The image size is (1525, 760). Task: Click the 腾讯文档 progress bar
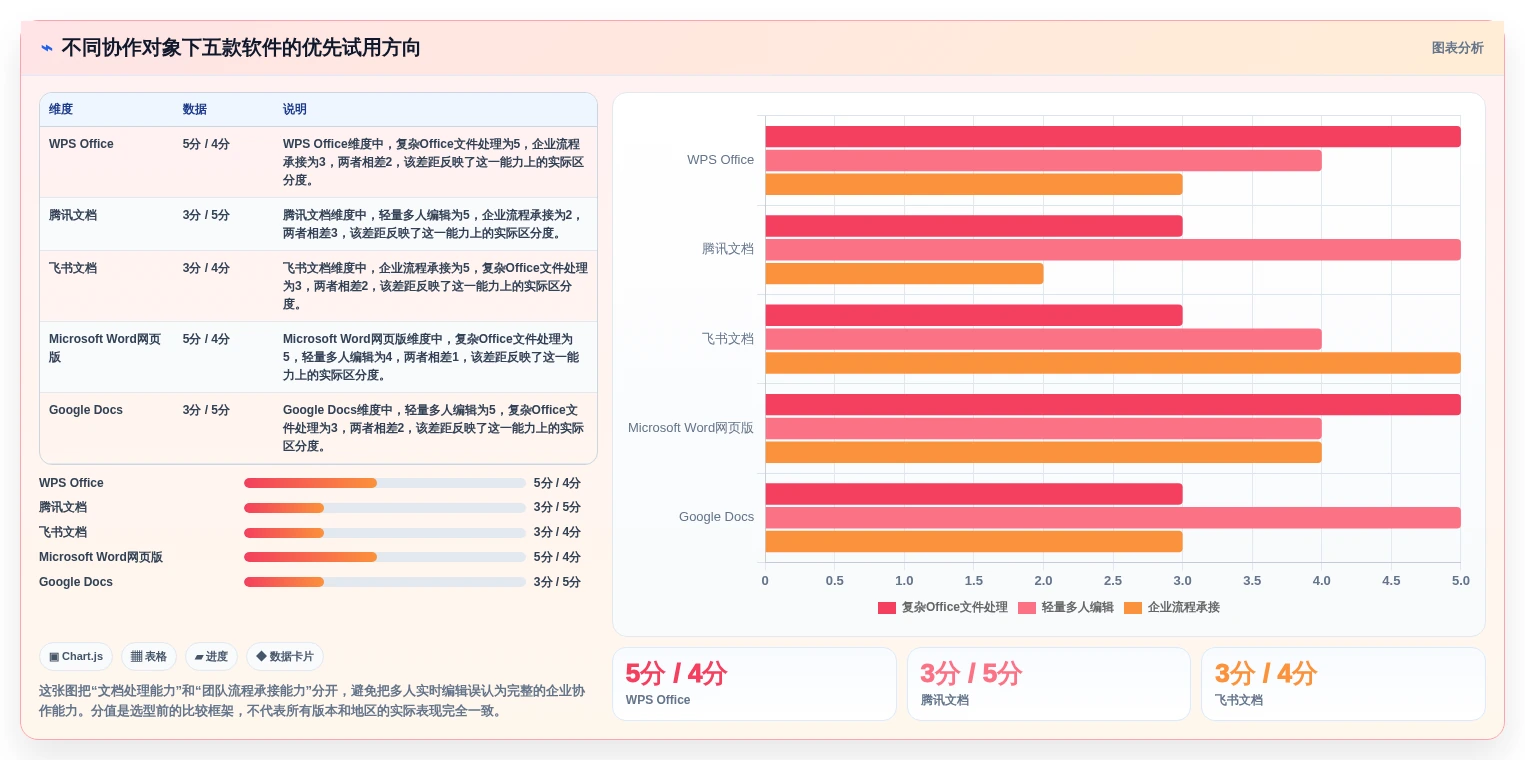385,508
